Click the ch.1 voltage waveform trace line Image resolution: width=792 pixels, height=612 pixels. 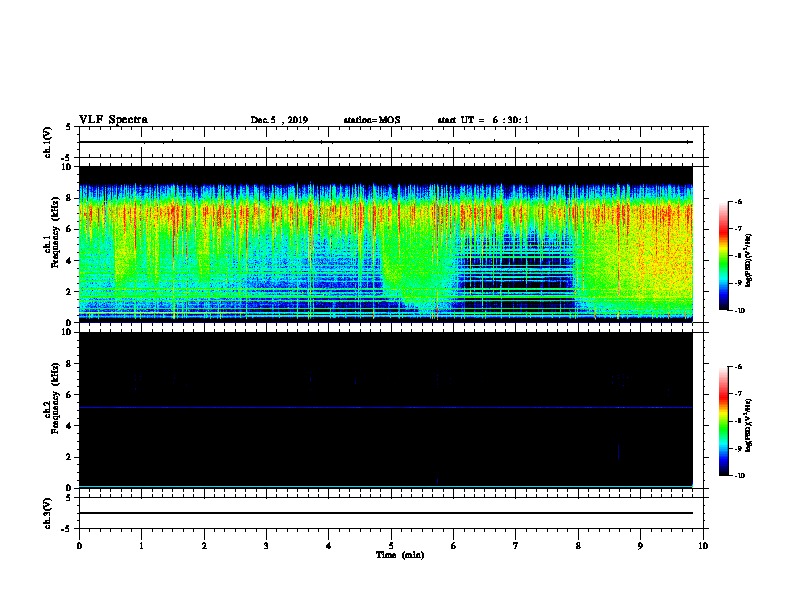[x=386, y=142]
